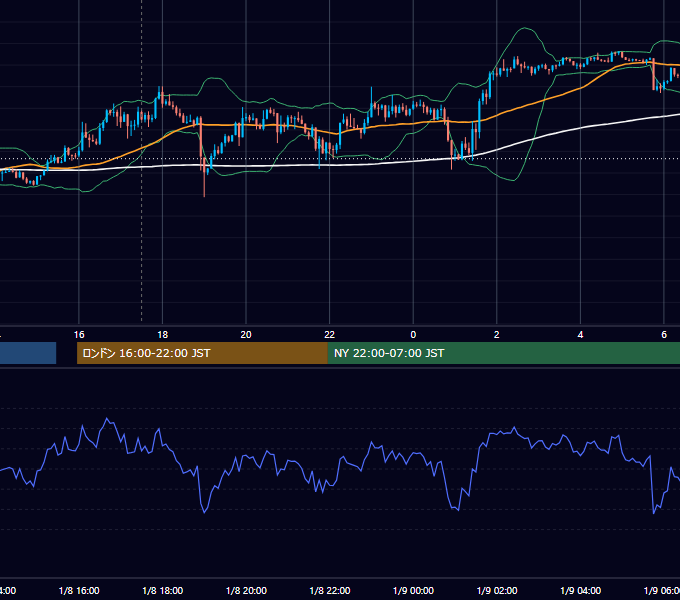This screenshot has width=680, height=600.
Task: Click the 1/9 04:00 date label
Action: (581, 590)
